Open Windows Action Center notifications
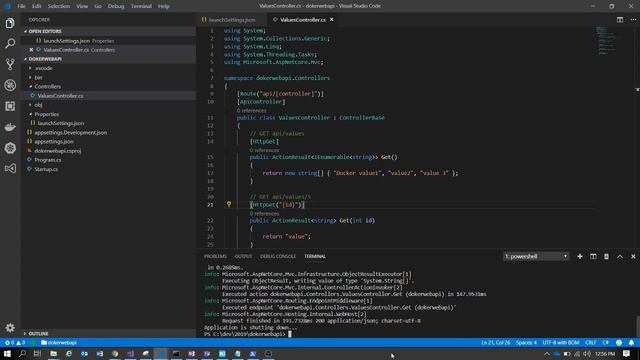Screen dimensions: 640x360 point(627,353)
